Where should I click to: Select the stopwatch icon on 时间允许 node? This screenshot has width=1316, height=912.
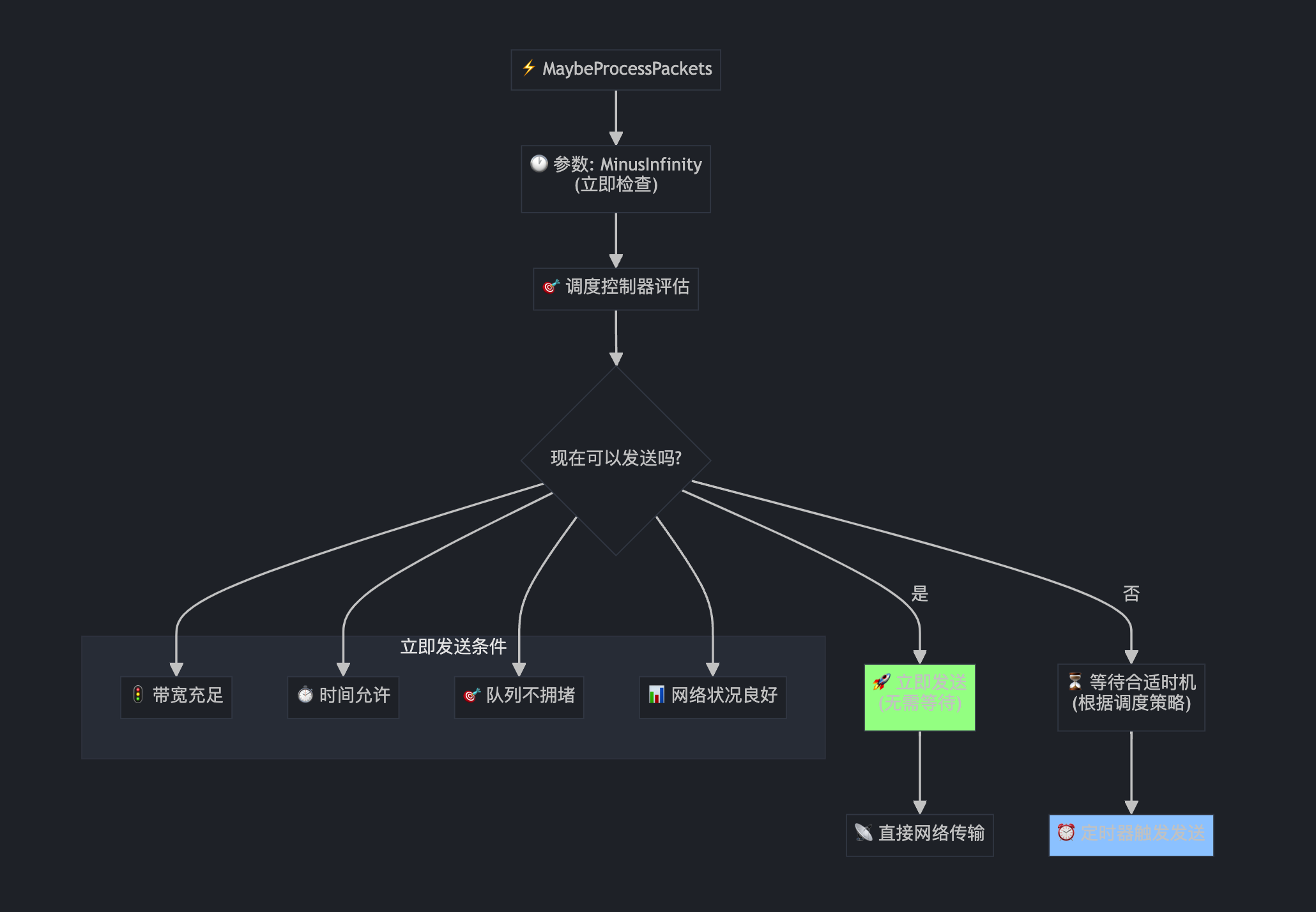(x=305, y=696)
